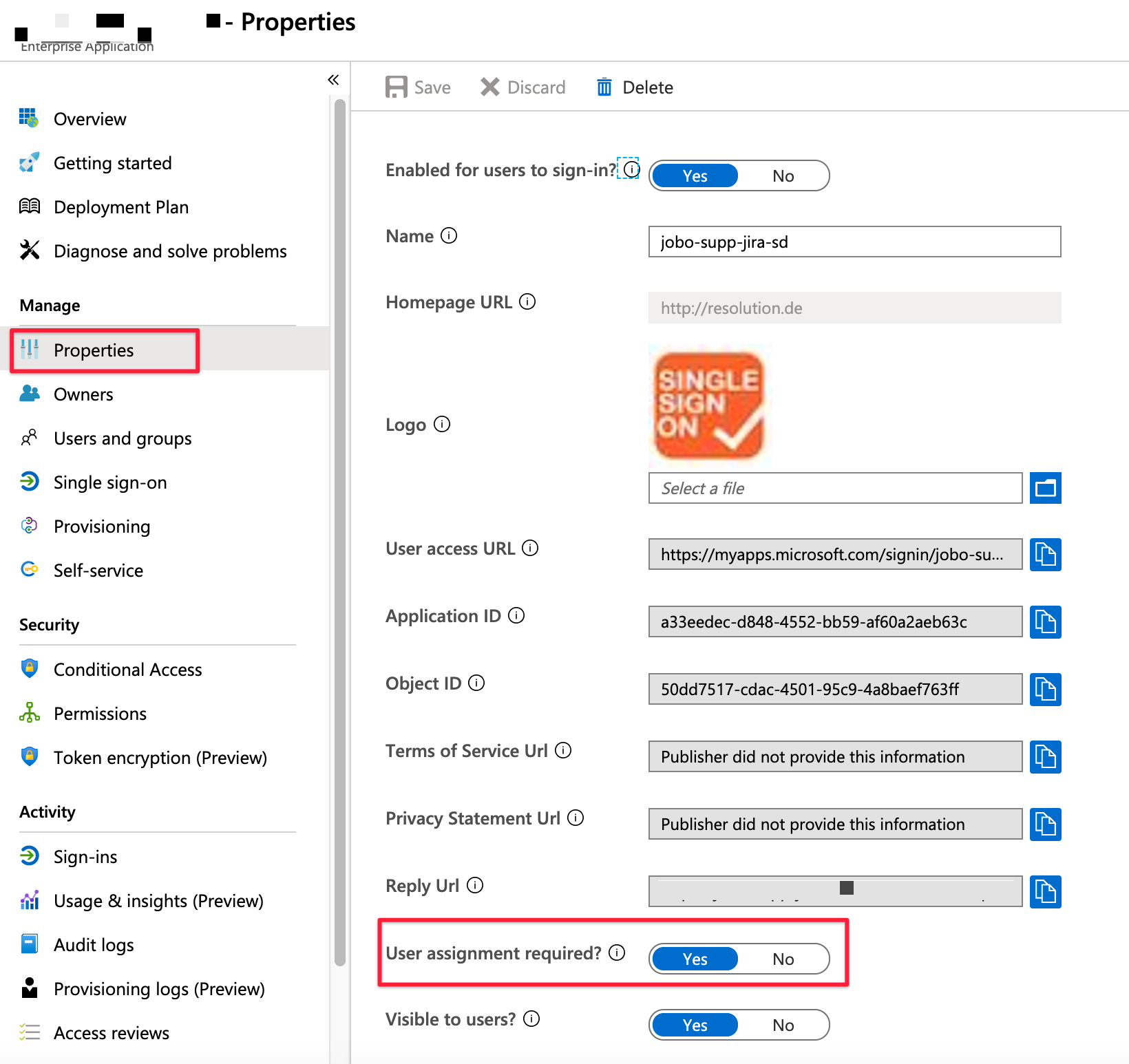Screen dimensions: 1129x1064
Task: Collapse the sidebar with the double-chevron icon
Action: (333, 80)
